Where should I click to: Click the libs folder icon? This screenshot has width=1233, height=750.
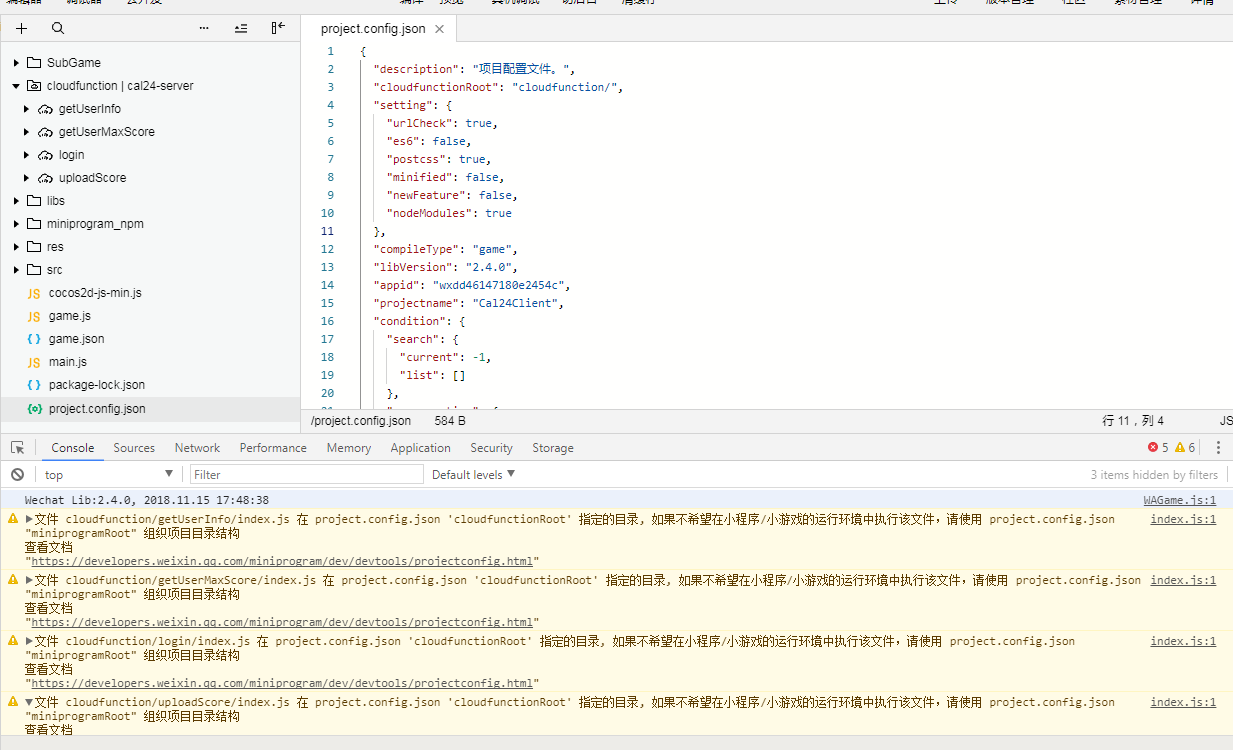tap(34, 201)
